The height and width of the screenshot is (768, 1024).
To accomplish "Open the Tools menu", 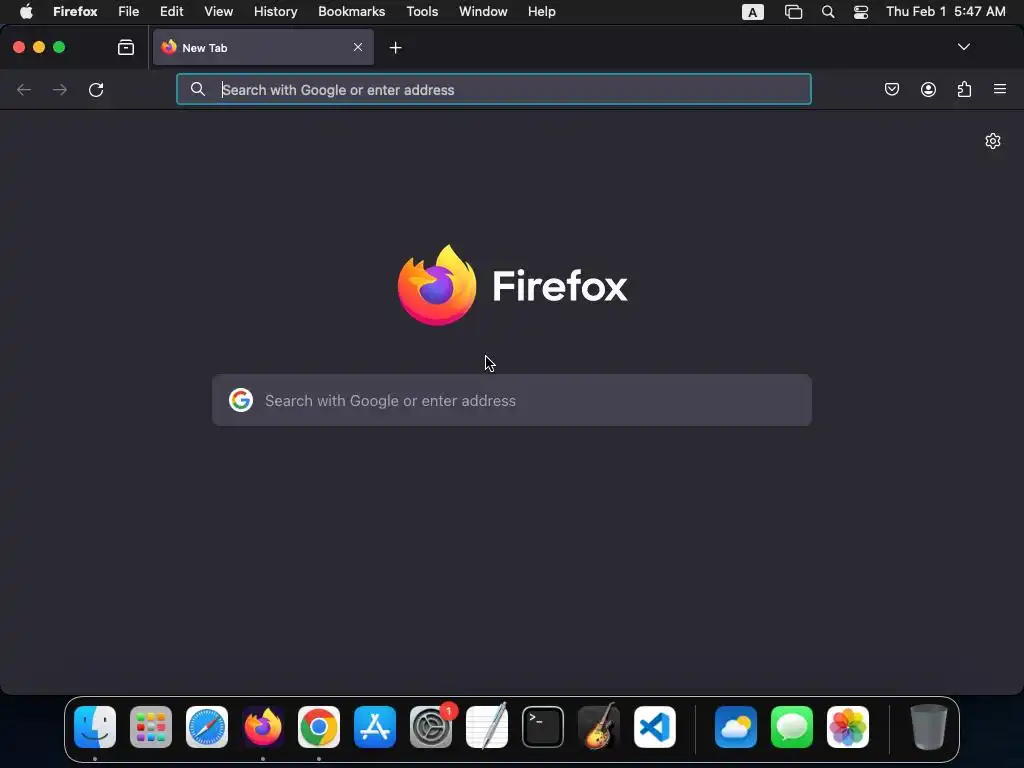I will tap(422, 12).
